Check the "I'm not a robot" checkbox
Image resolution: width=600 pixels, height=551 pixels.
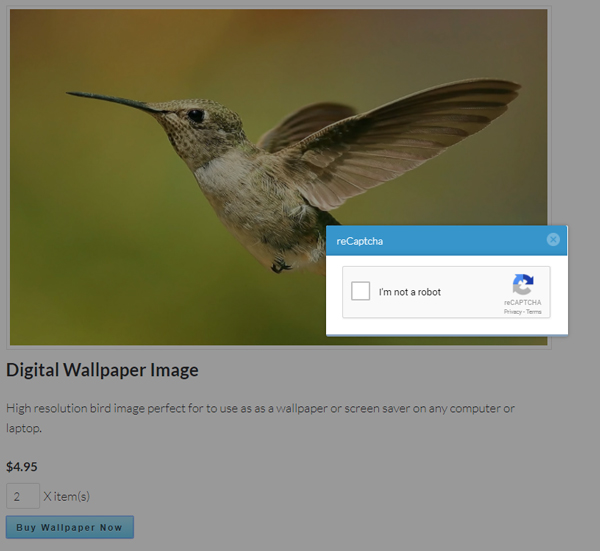coord(360,291)
